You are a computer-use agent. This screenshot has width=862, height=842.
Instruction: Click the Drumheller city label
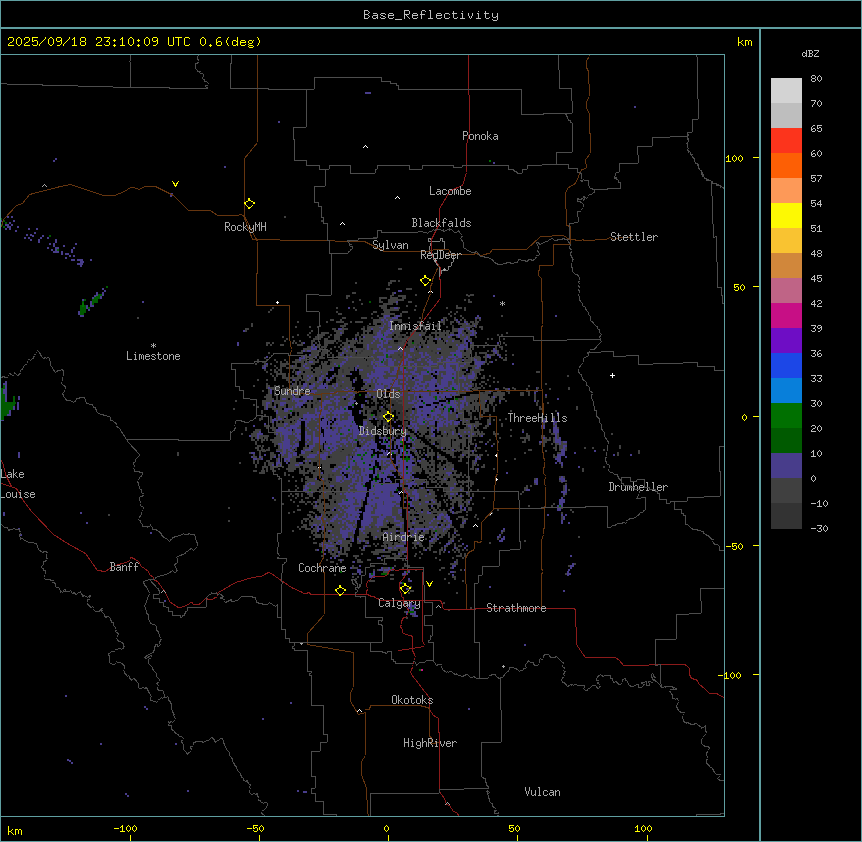point(638,487)
